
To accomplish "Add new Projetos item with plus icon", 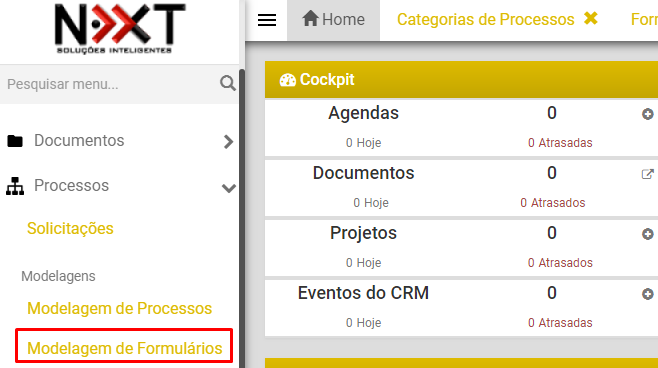I will [648, 234].
